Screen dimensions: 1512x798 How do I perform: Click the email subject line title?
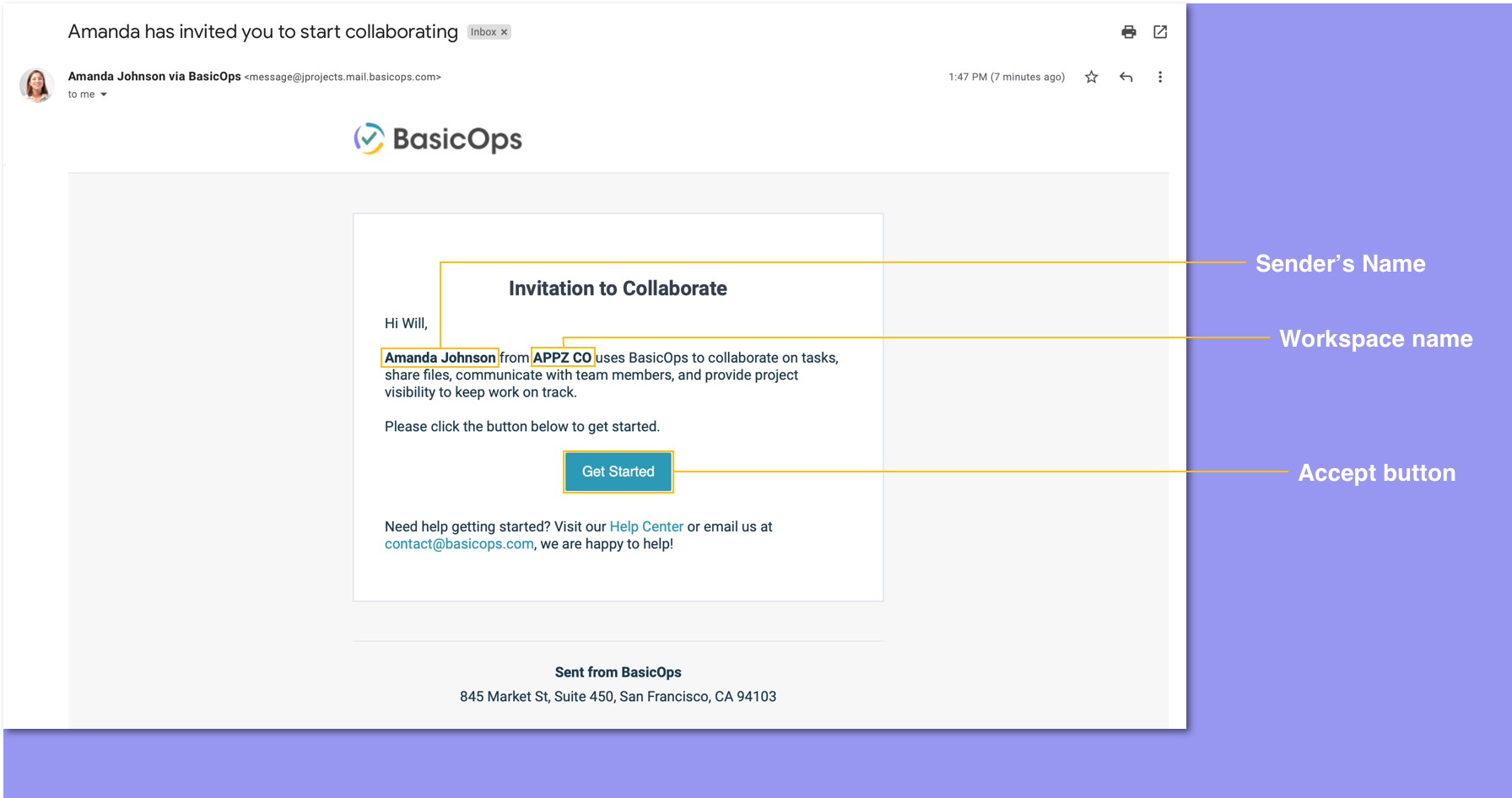click(x=262, y=32)
